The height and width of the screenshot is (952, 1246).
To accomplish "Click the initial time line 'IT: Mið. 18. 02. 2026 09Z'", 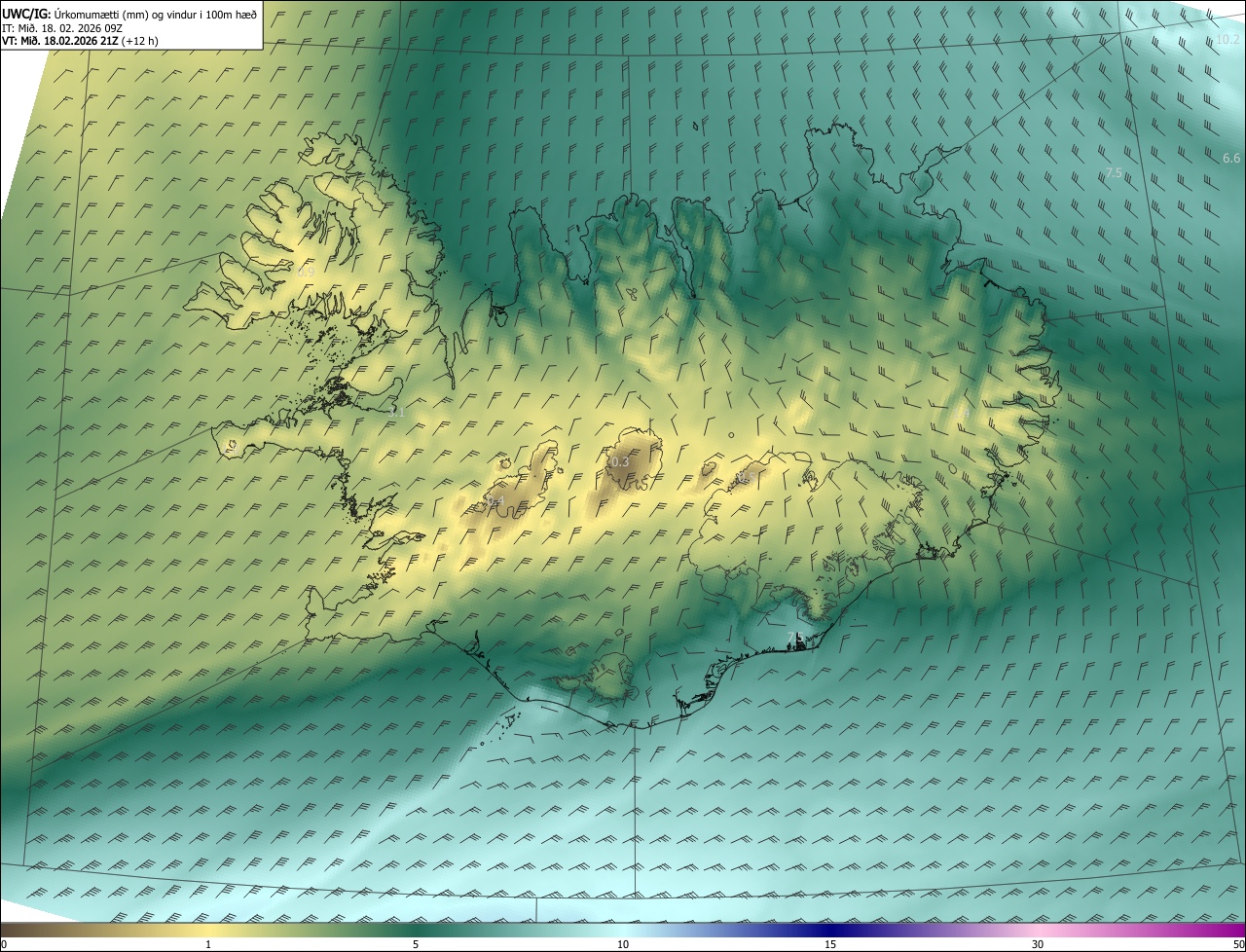I will [61, 27].
